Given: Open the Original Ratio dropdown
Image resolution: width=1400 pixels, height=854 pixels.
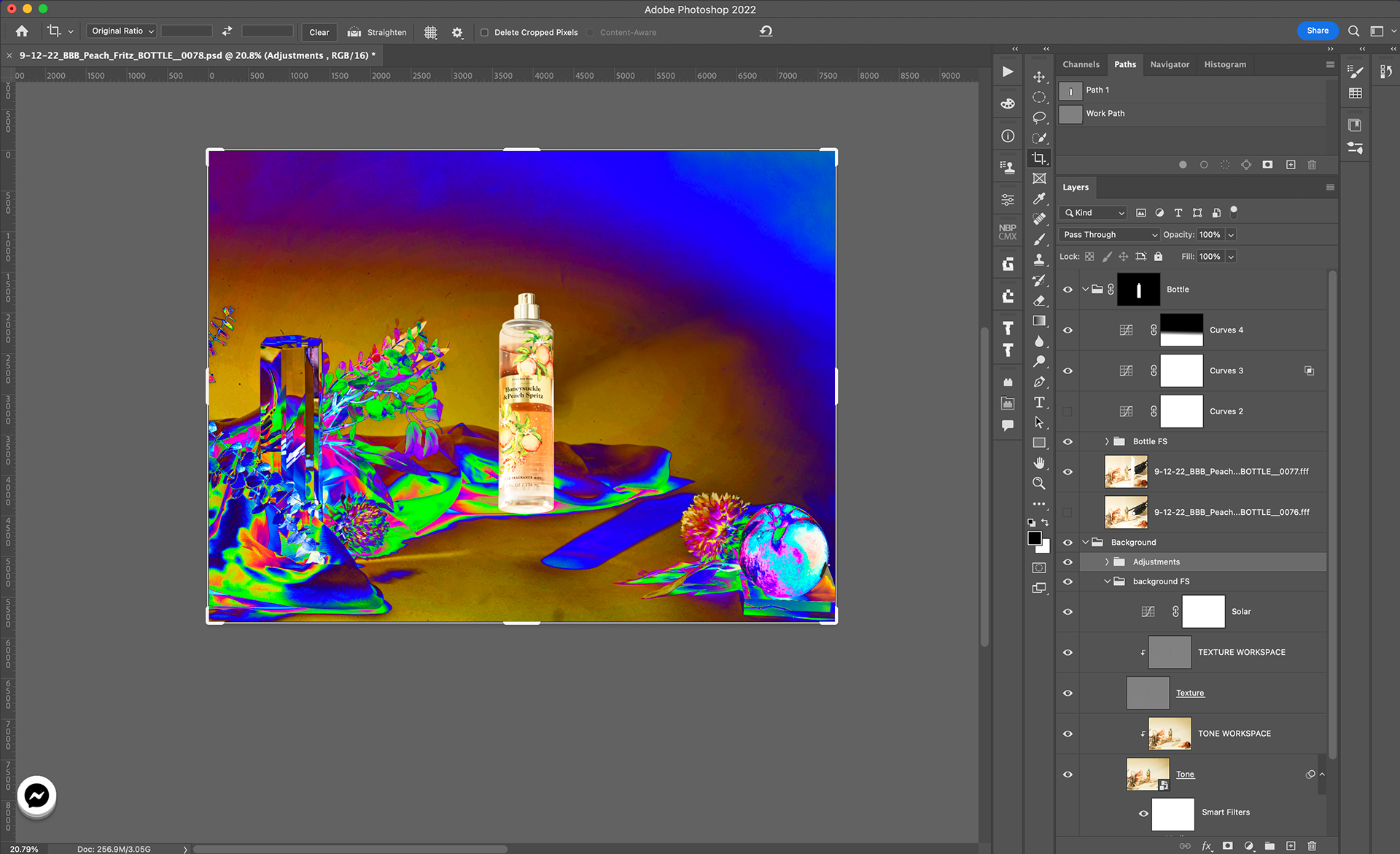Looking at the screenshot, I should tap(122, 31).
